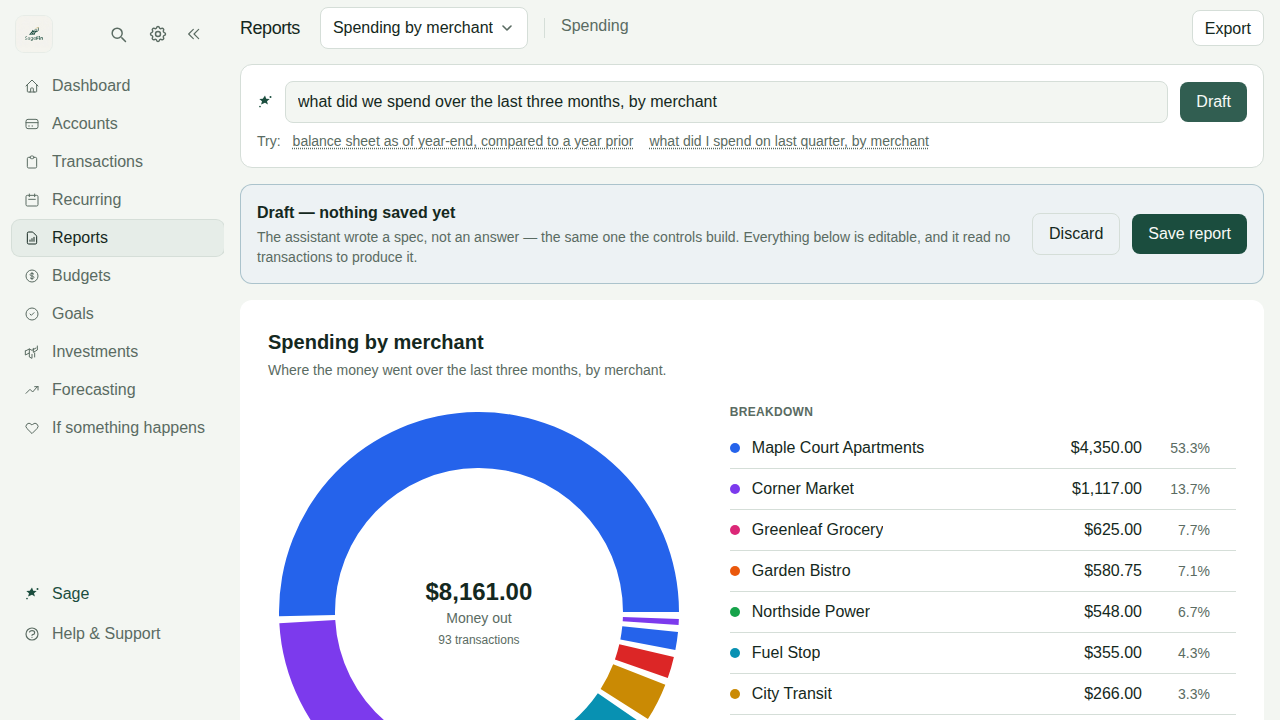Click the Dashboard home icon
The height and width of the screenshot is (720, 1280).
click(32, 86)
